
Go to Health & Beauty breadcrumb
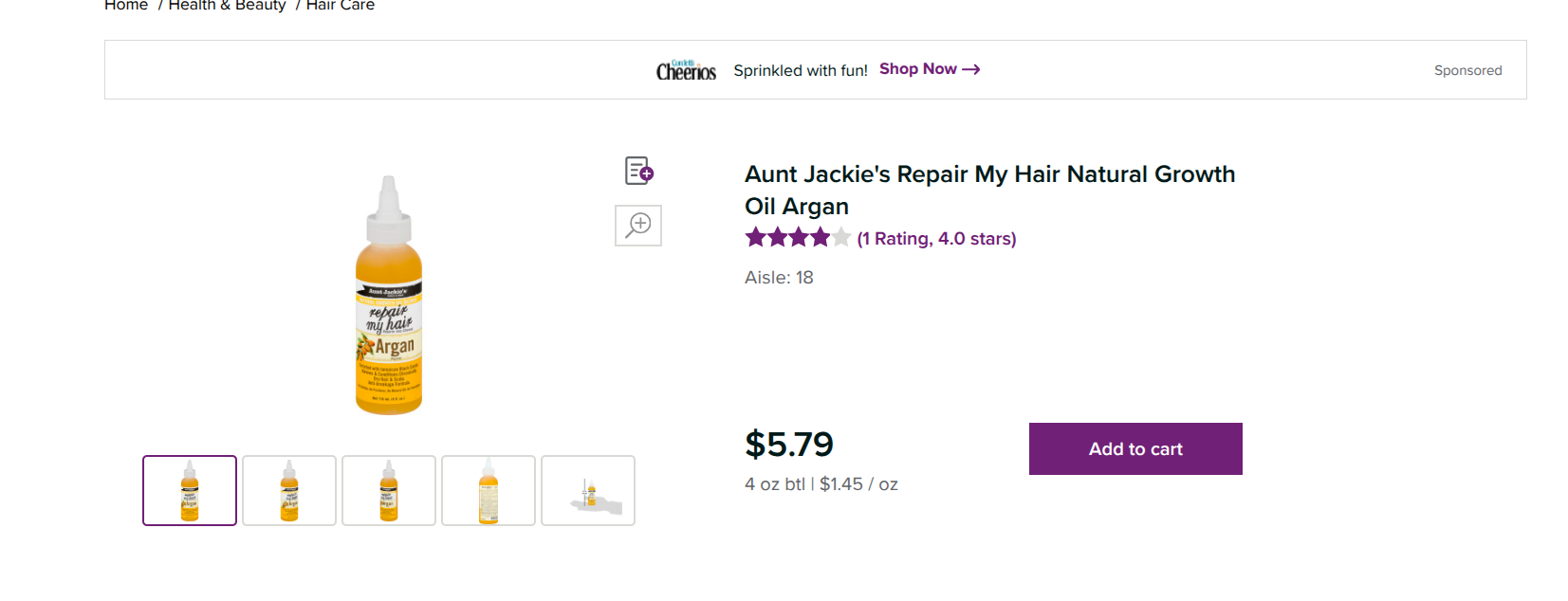tap(227, 6)
